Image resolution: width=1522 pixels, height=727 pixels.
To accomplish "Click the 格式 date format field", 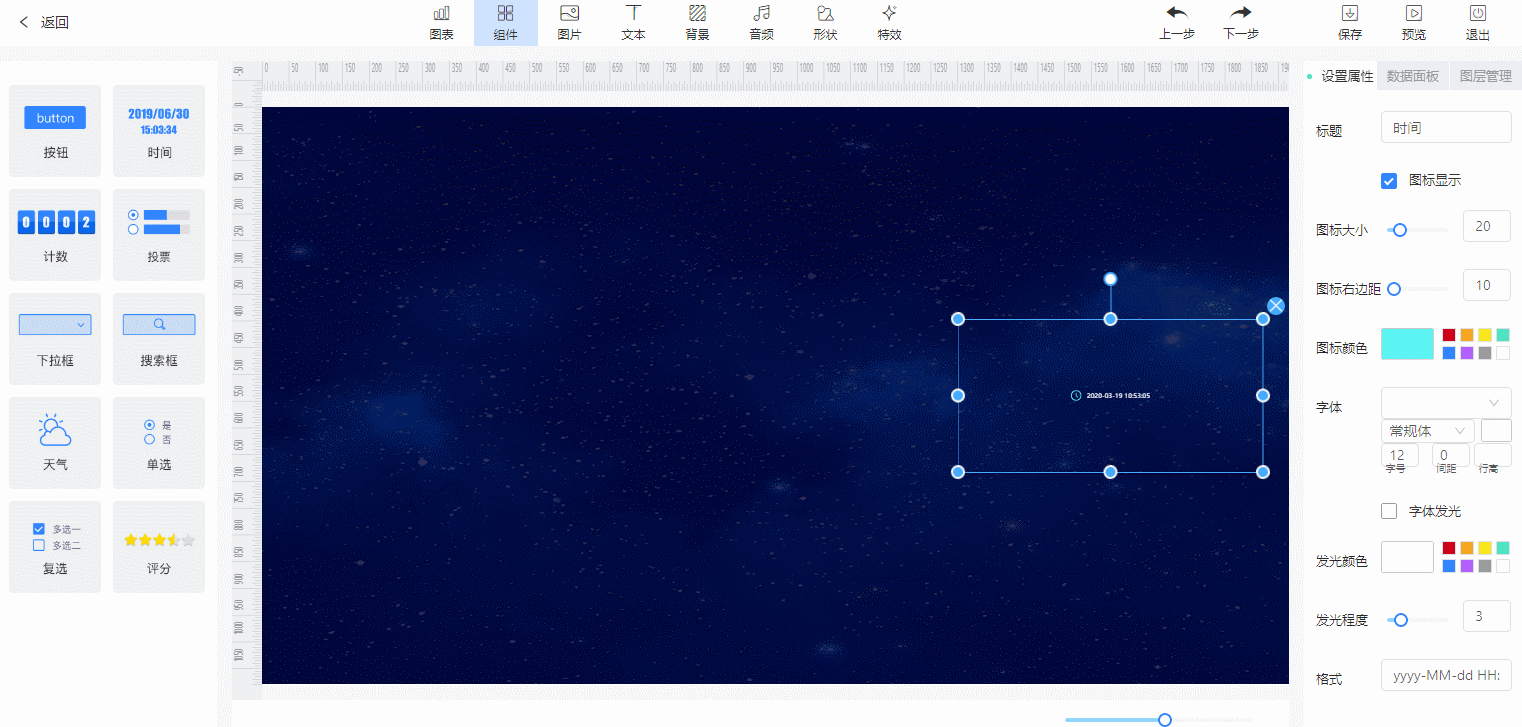I will click(1446, 676).
